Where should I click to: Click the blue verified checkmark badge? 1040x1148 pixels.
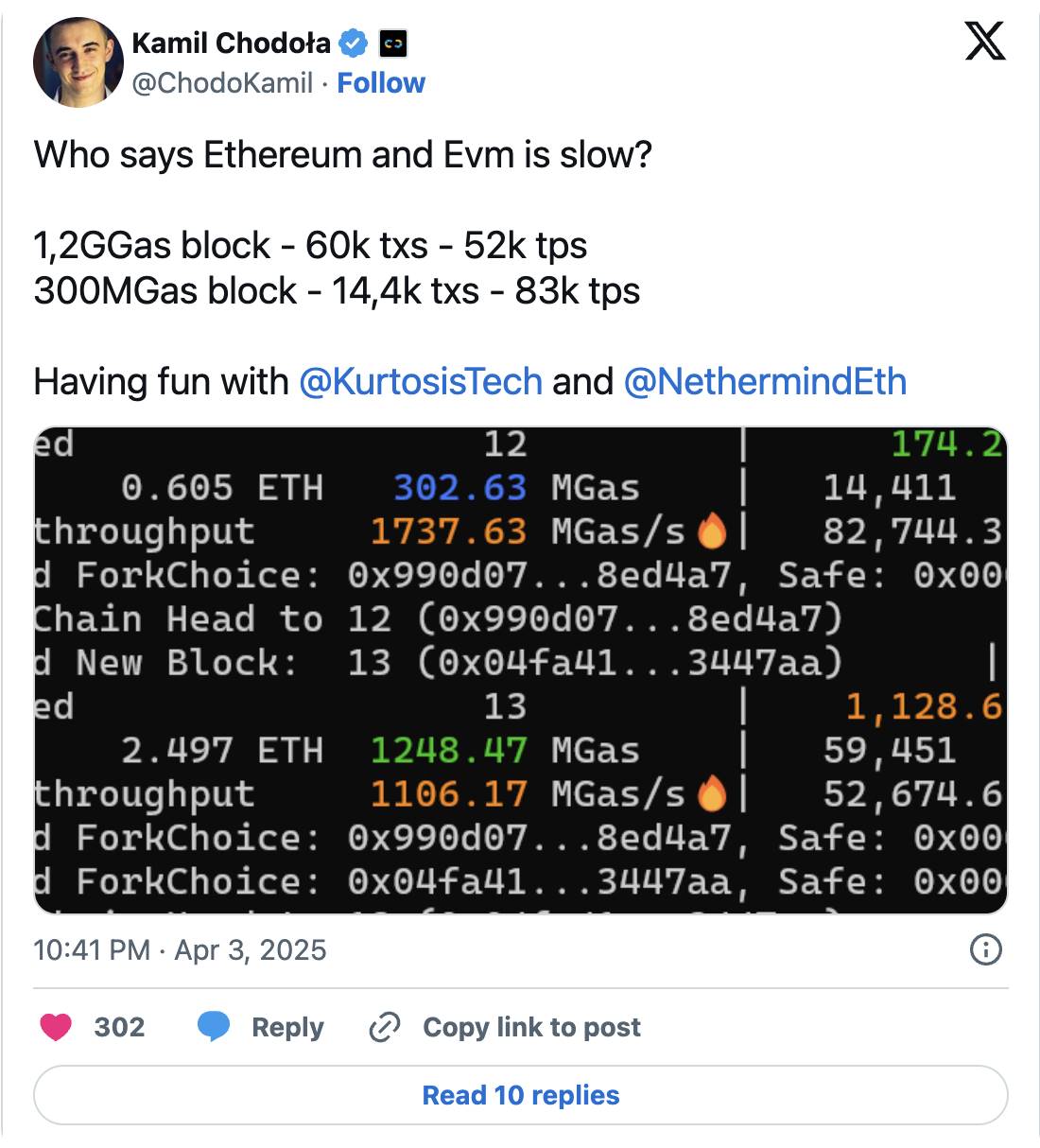(x=354, y=43)
